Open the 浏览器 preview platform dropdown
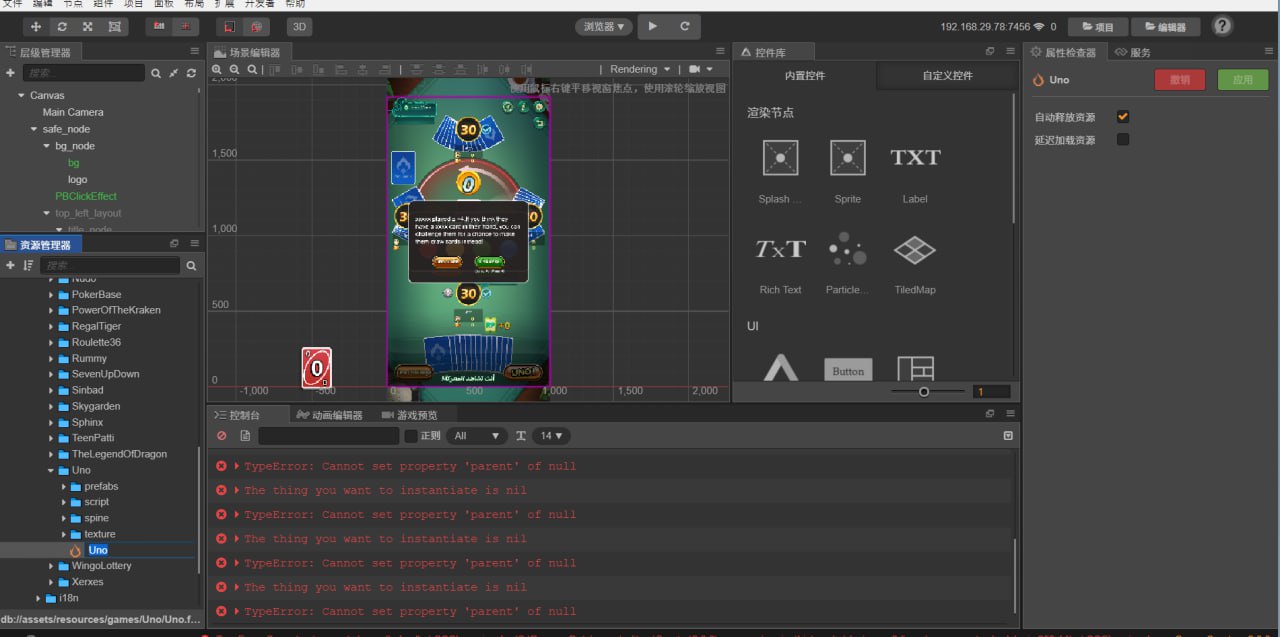This screenshot has height=637, width=1280. [x=604, y=27]
